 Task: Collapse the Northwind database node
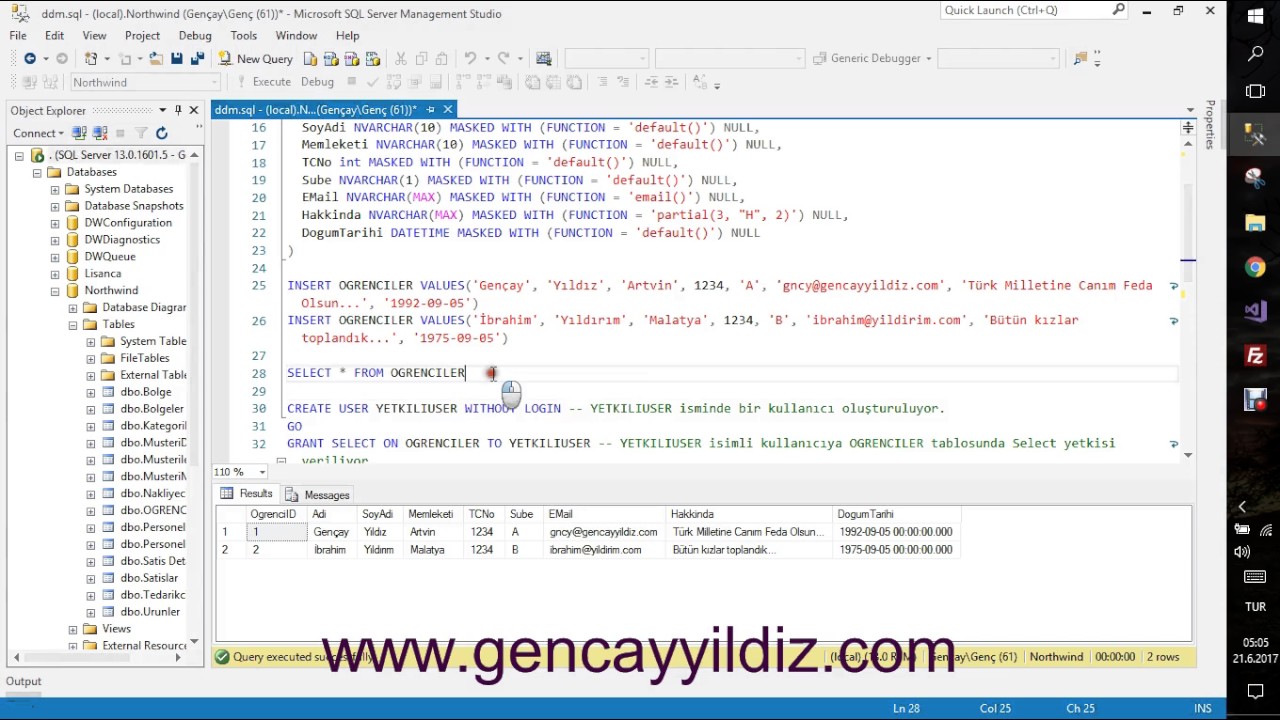coord(55,291)
